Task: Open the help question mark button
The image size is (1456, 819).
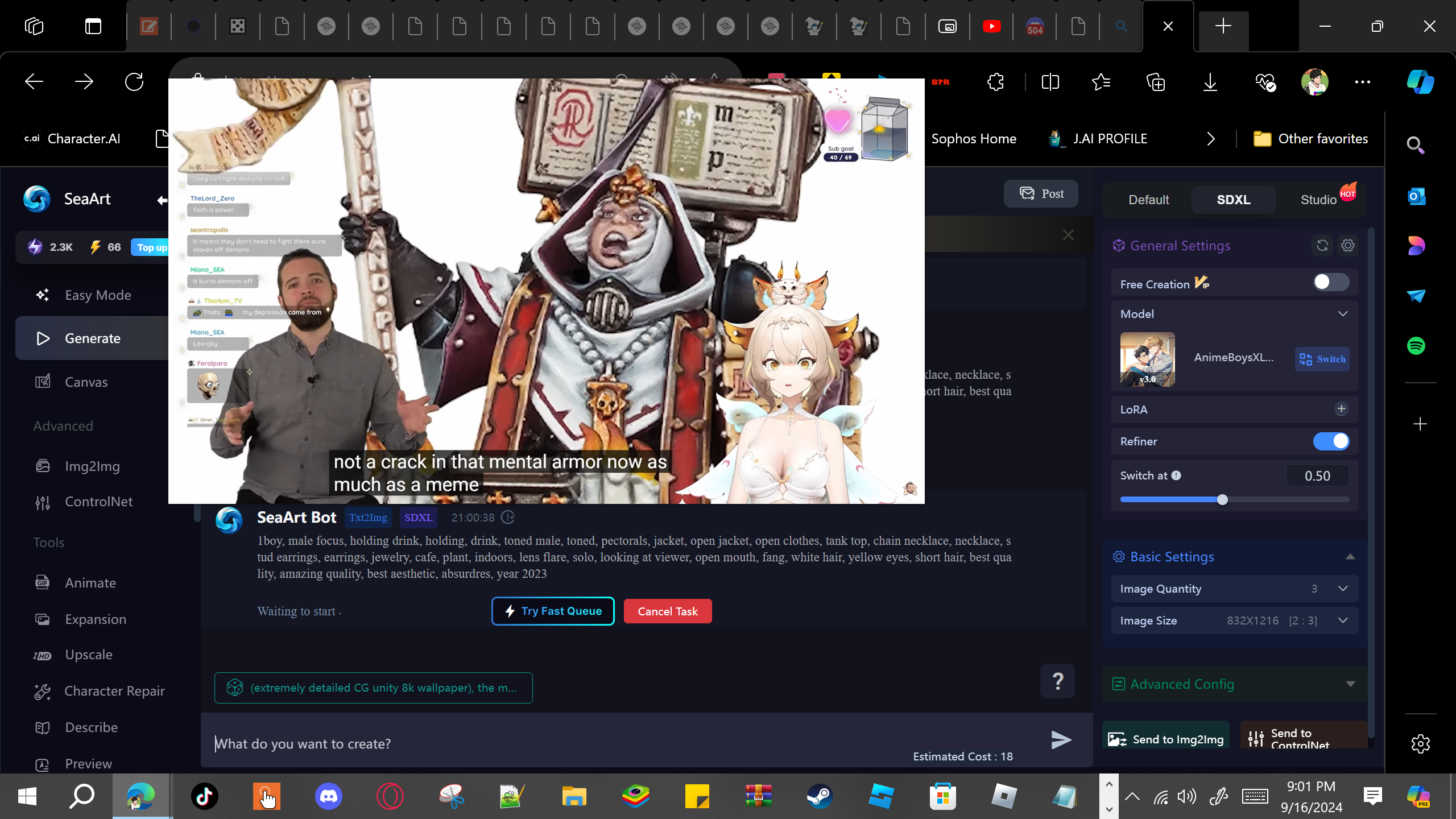Action: pyautogui.click(x=1057, y=681)
